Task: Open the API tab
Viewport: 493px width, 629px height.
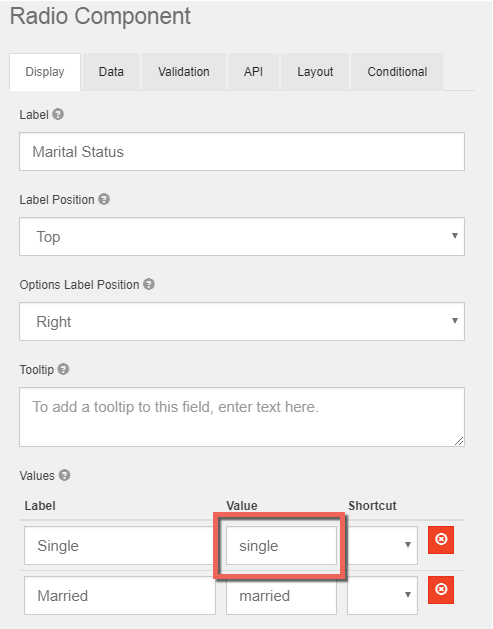Action: pyautogui.click(x=254, y=72)
